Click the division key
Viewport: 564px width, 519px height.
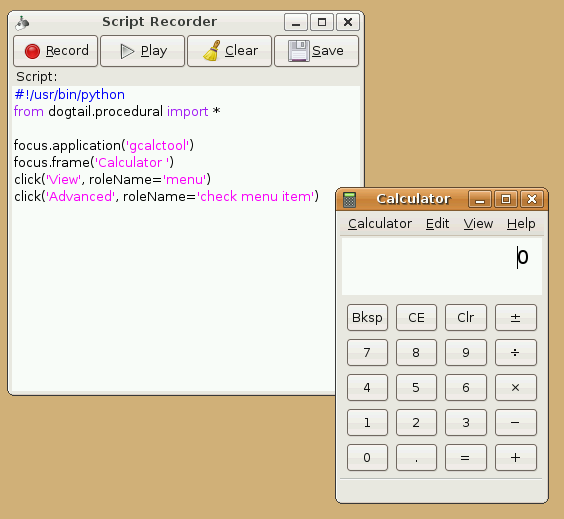point(515,352)
